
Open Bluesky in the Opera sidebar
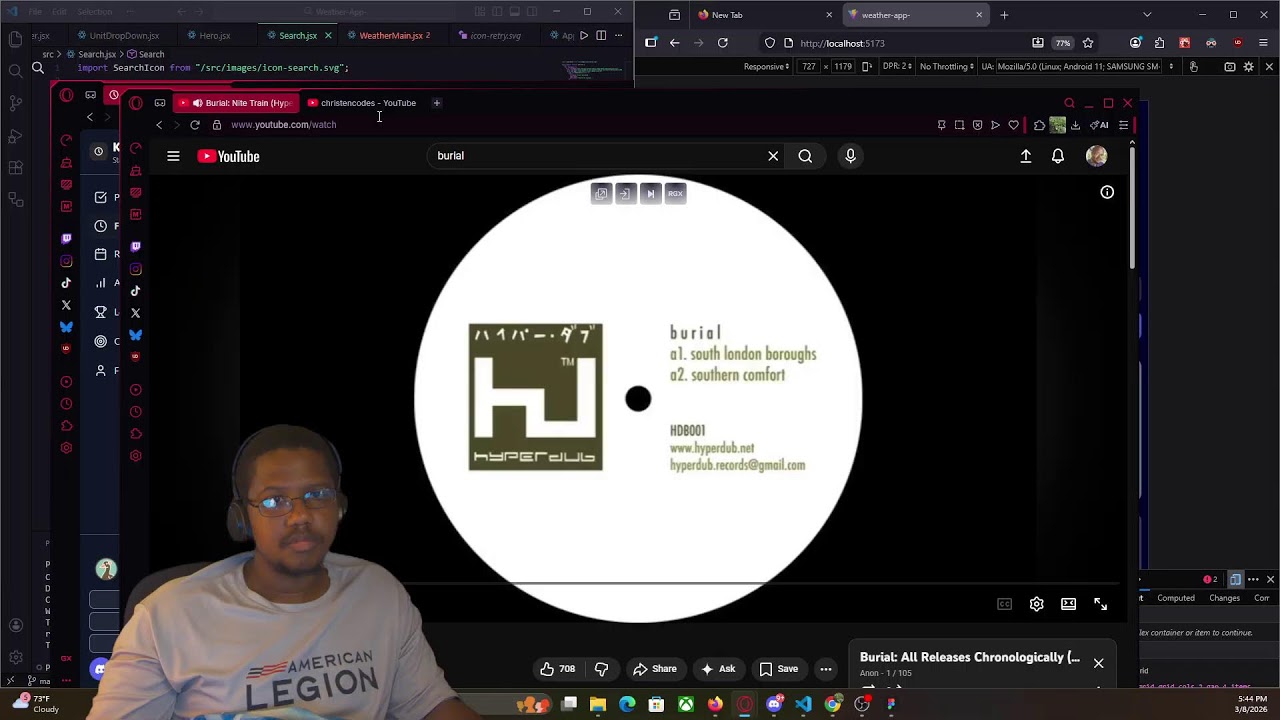coord(135,335)
